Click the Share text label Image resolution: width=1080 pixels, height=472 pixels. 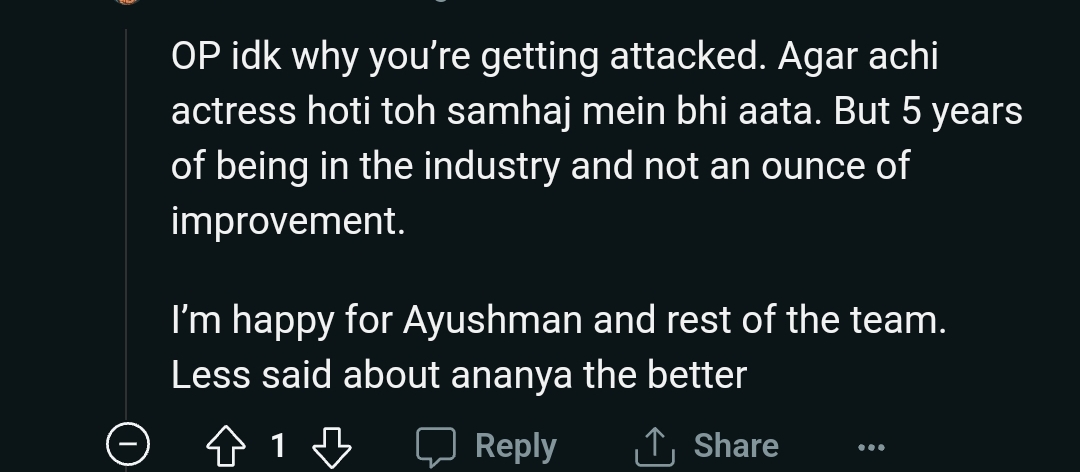tap(736, 446)
